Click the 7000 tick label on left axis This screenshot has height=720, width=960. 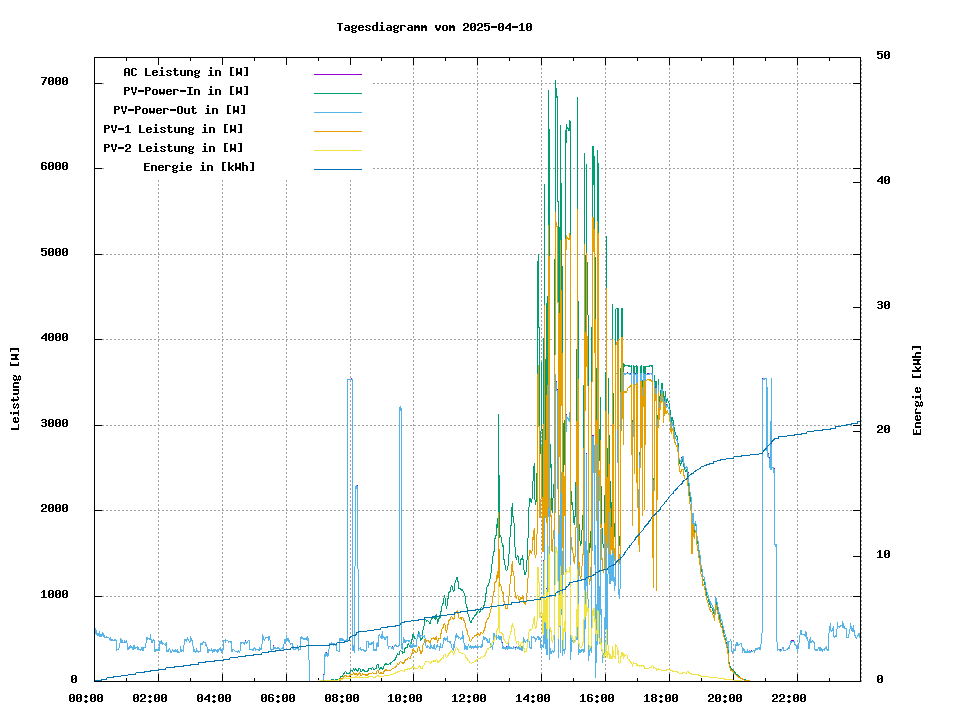pos(54,81)
